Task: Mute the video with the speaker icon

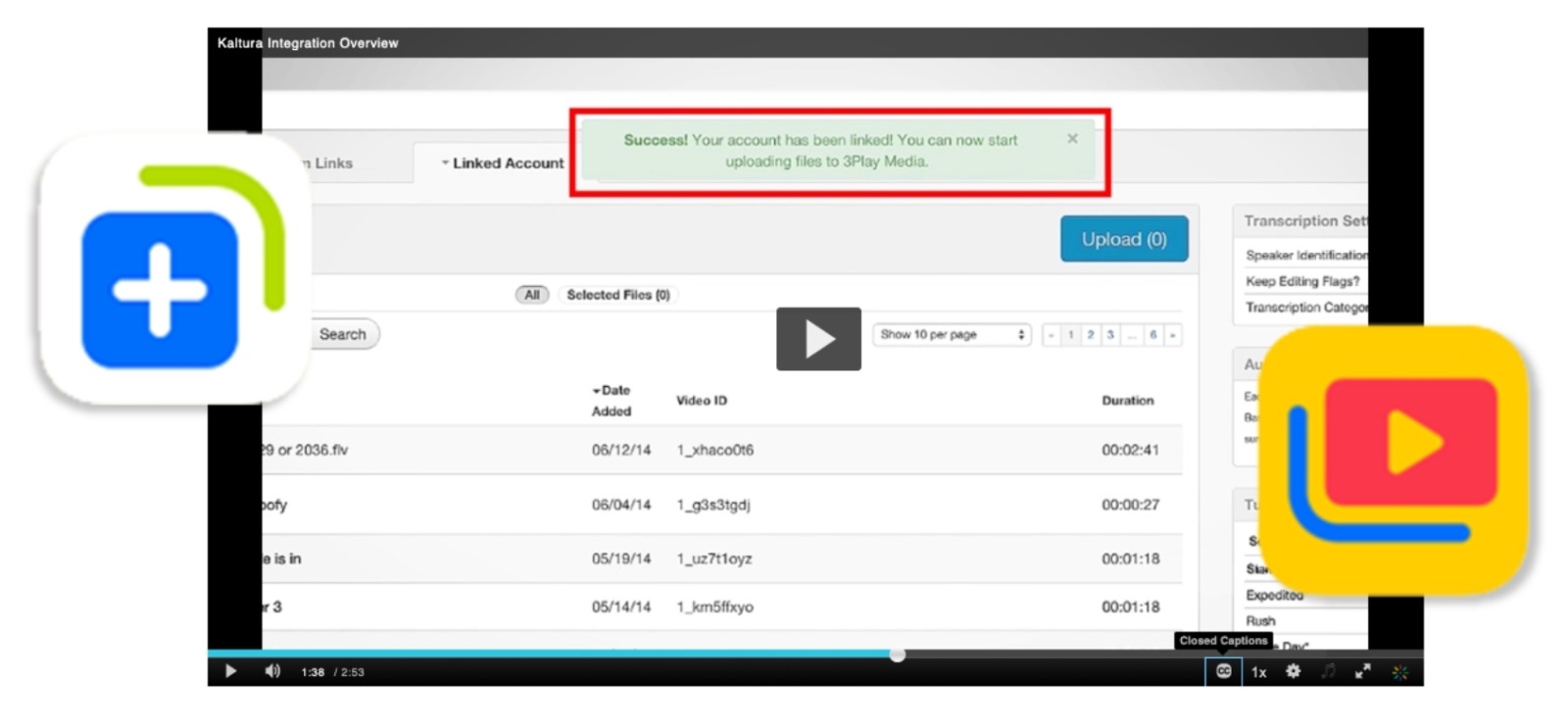Action: pyautogui.click(x=272, y=671)
